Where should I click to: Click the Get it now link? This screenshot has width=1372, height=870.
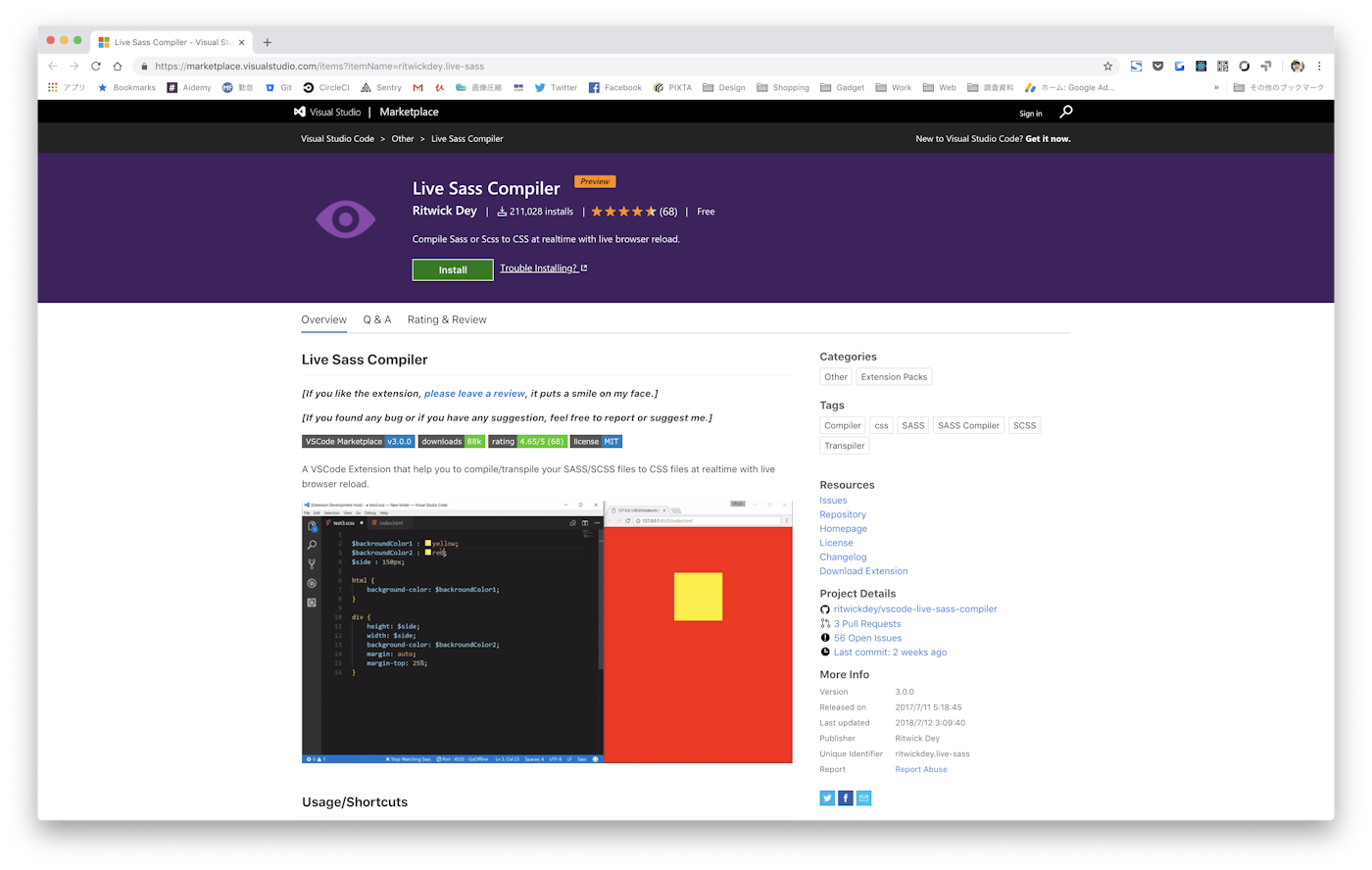click(x=1048, y=139)
